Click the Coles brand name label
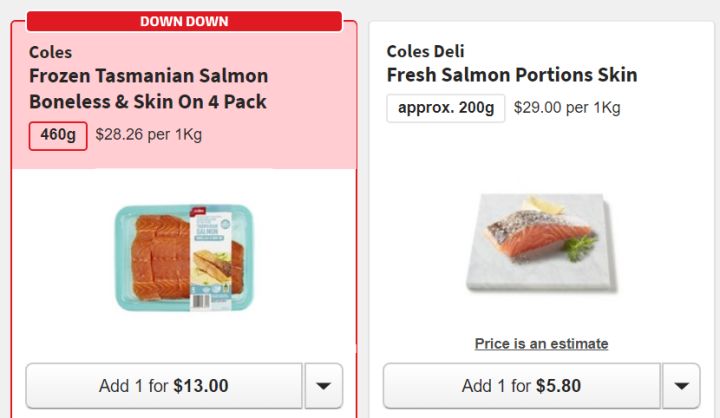The image size is (720, 418). (x=50, y=52)
